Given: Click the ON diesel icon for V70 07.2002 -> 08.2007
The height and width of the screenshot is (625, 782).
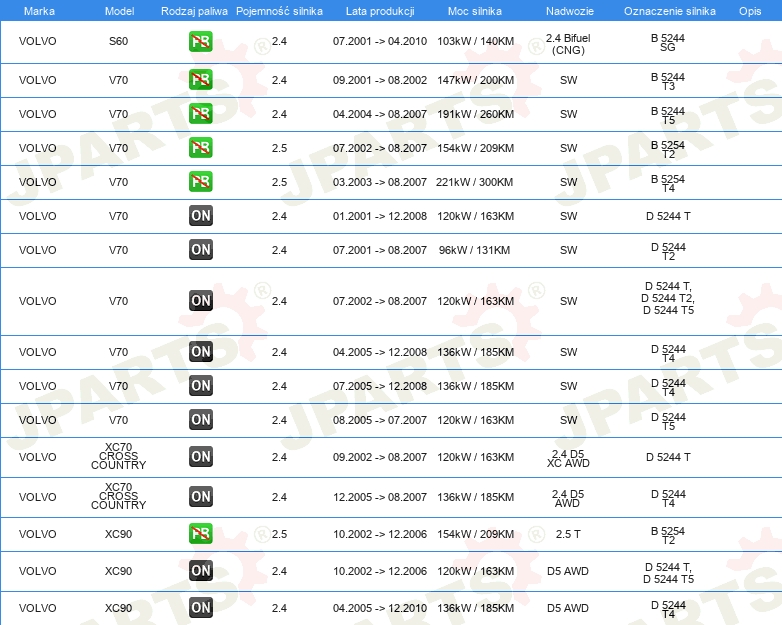Looking at the screenshot, I should [x=200, y=300].
